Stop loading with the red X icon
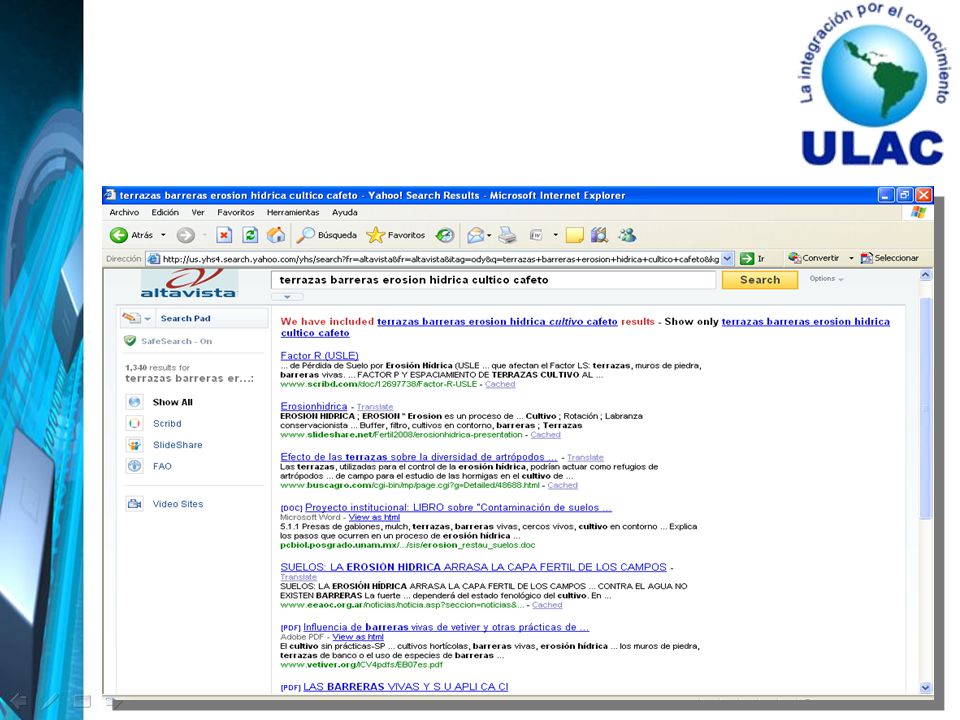The width and height of the screenshot is (960, 720). click(x=224, y=235)
